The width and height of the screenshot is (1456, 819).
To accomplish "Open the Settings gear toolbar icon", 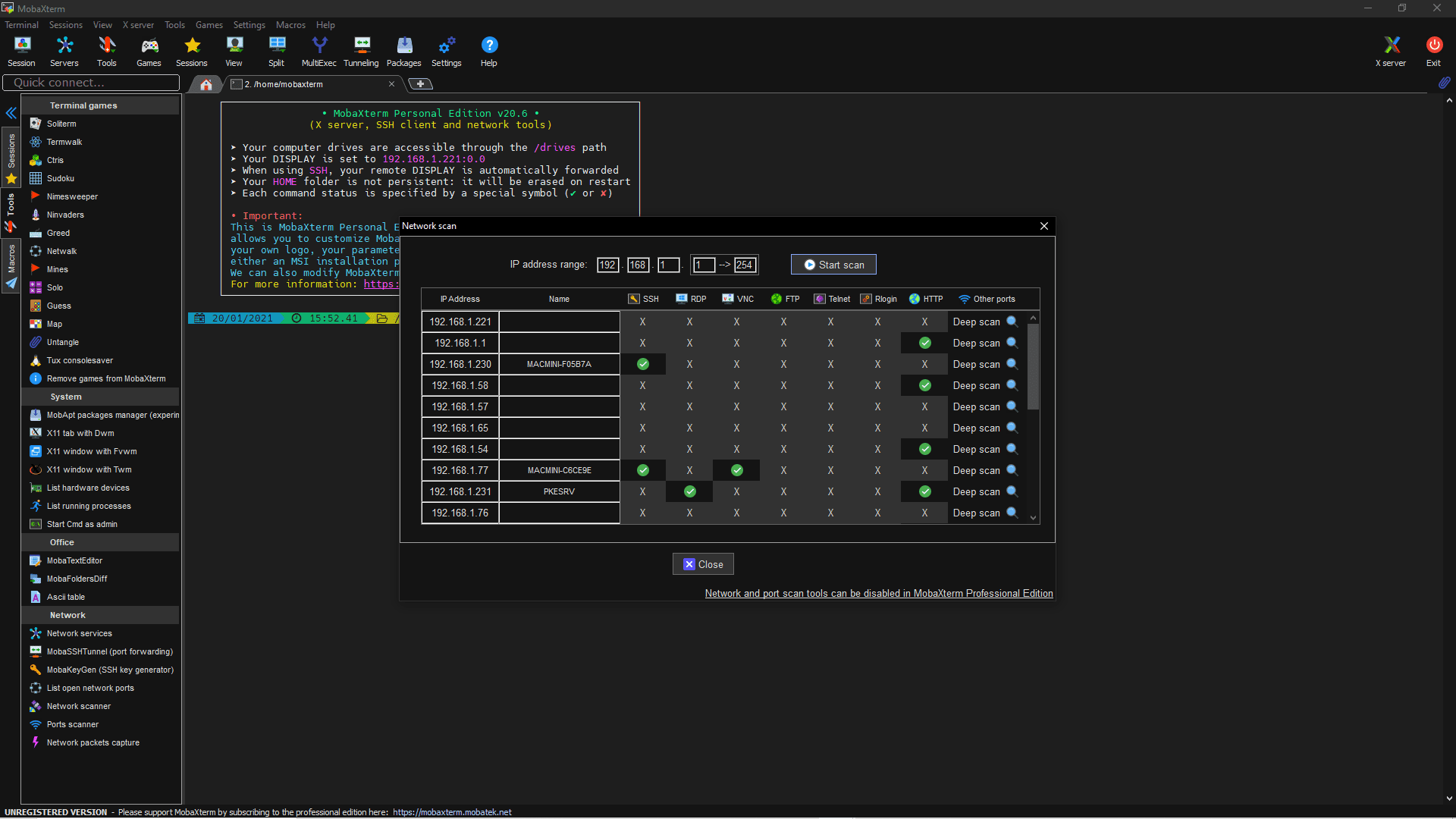I will pos(447,52).
